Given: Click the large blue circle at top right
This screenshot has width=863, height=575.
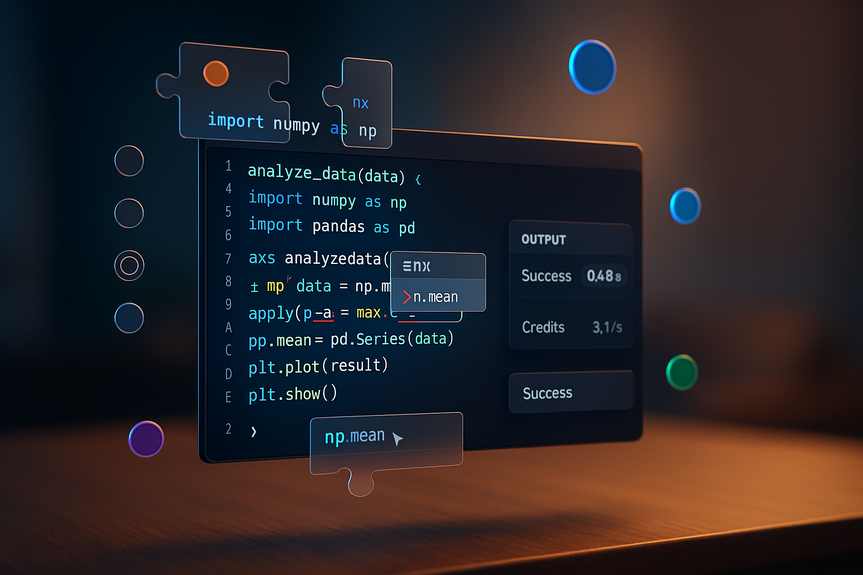Looking at the screenshot, I should pyautogui.click(x=592, y=66).
